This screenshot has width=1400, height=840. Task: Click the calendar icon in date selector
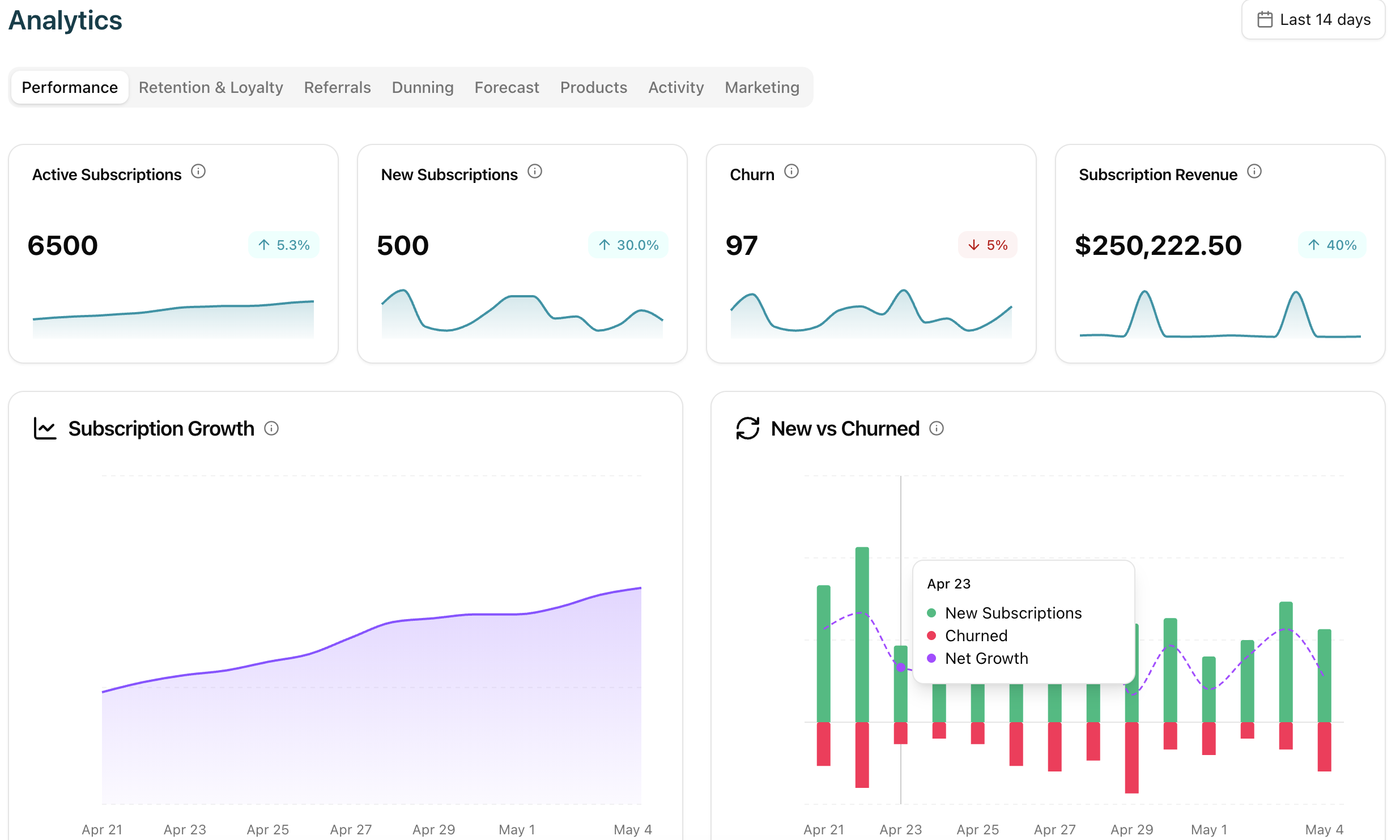[x=1265, y=20]
